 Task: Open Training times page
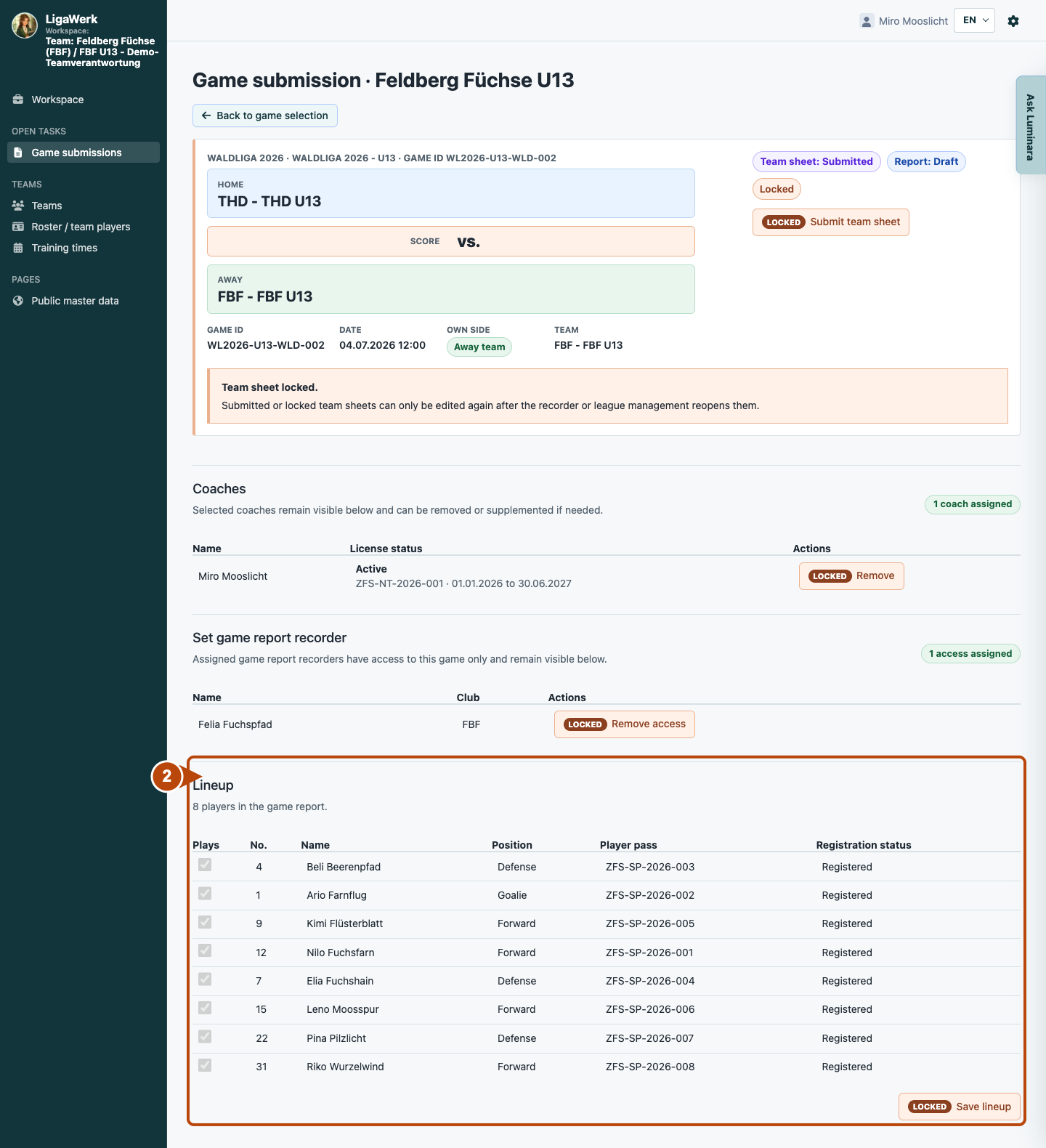point(84,248)
